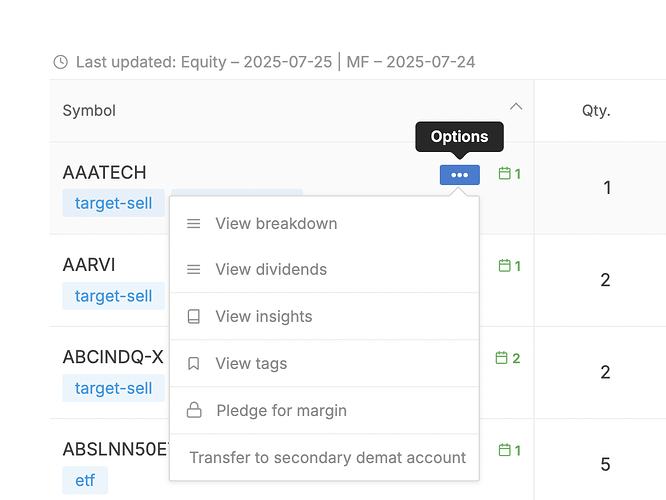The height and width of the screenshot is (500, 666).
Task: Choose View dividends menu entry
Action: click(x=271, y=270)
